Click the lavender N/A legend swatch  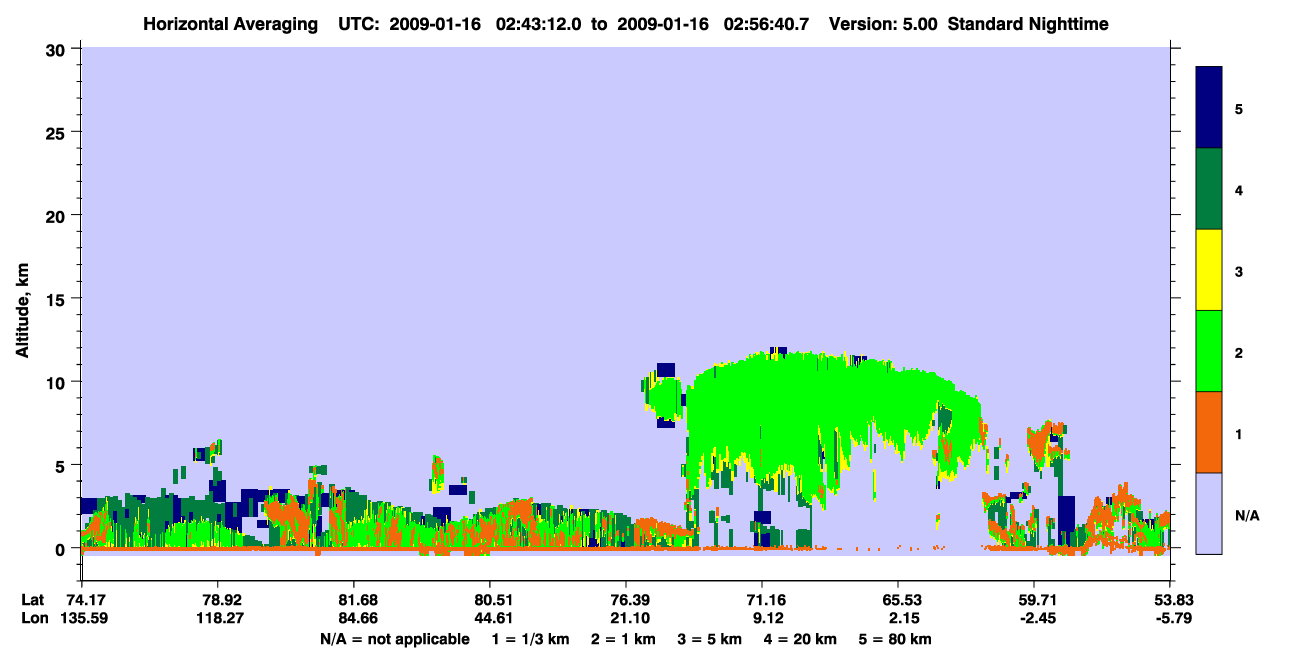(x=1209, y=513)
